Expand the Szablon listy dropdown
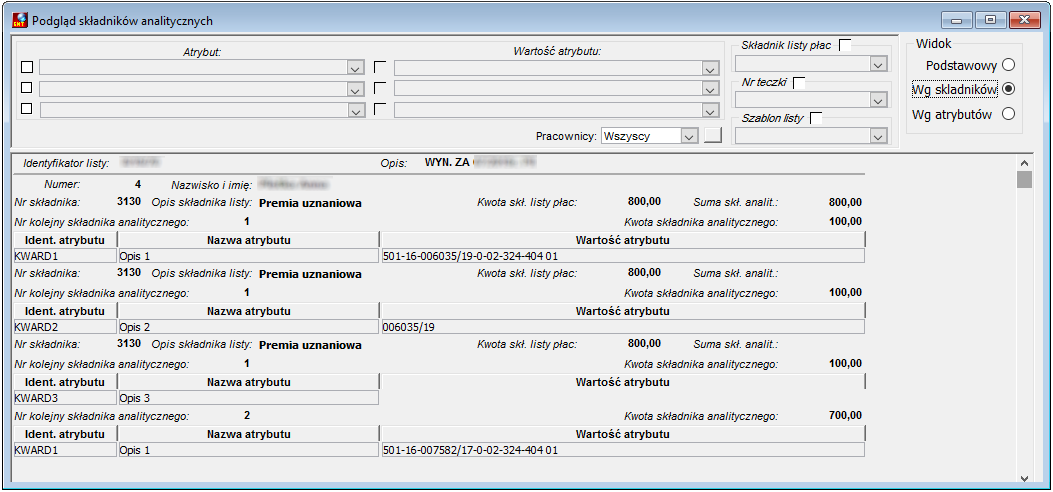The image size is (1053, 492). pyautogui.click(x=877, y=136)
